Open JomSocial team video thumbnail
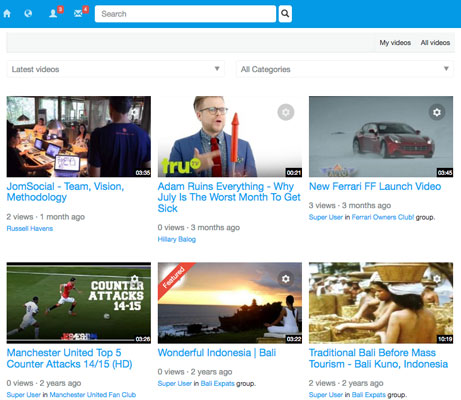This screenshot has height=400, width=461. (79, 137)
